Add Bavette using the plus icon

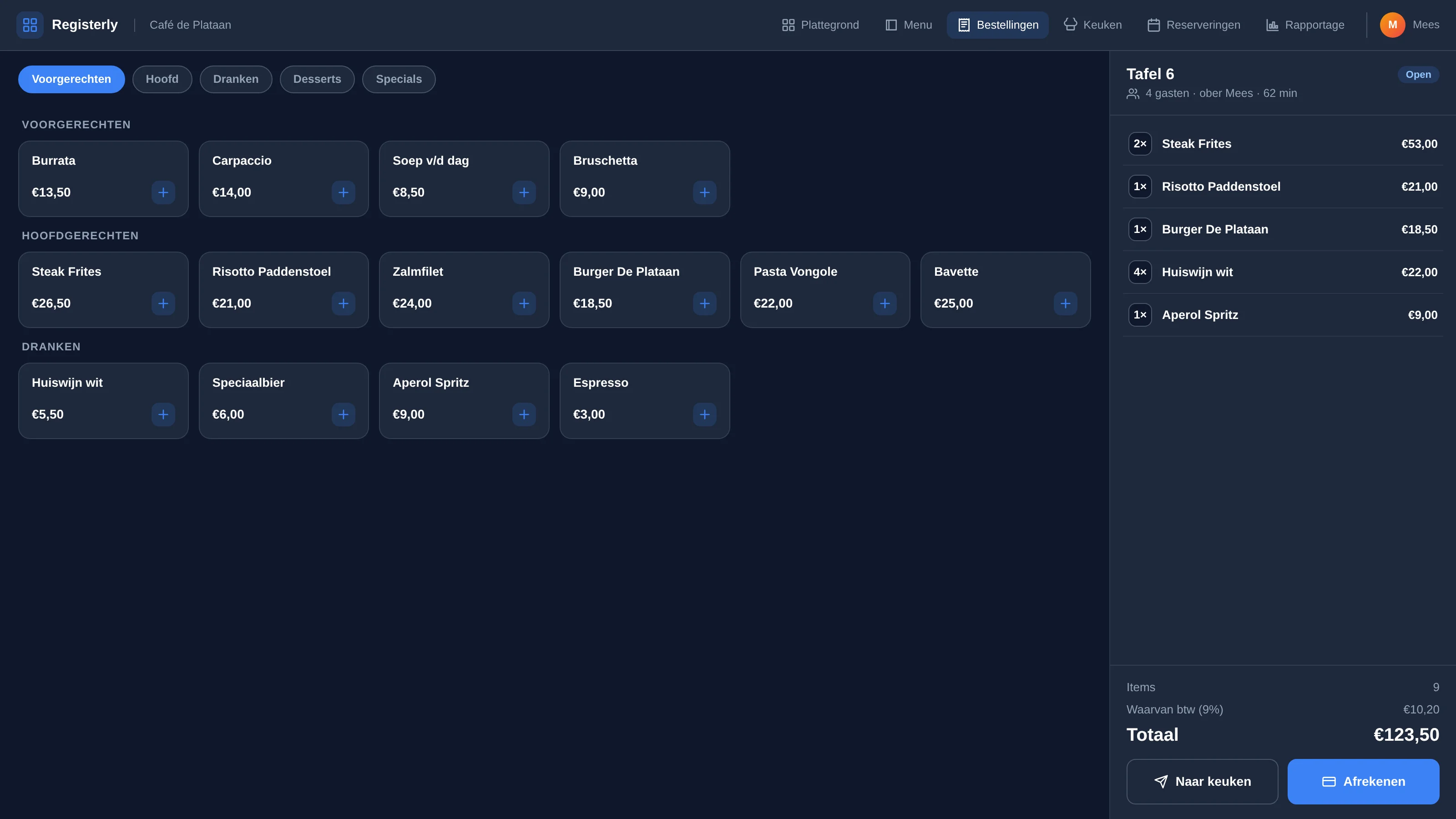(1065, 303)
